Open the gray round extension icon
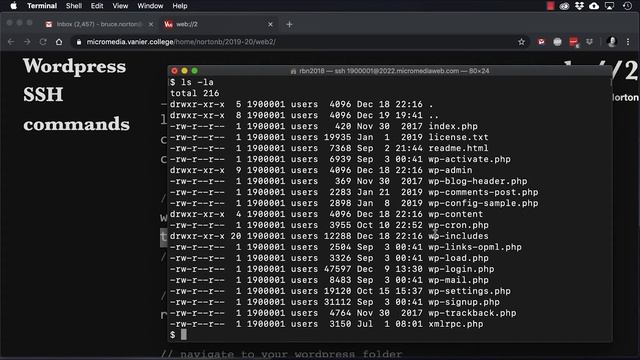The width and height of the screenshot is (640, 360). [557, 42]
